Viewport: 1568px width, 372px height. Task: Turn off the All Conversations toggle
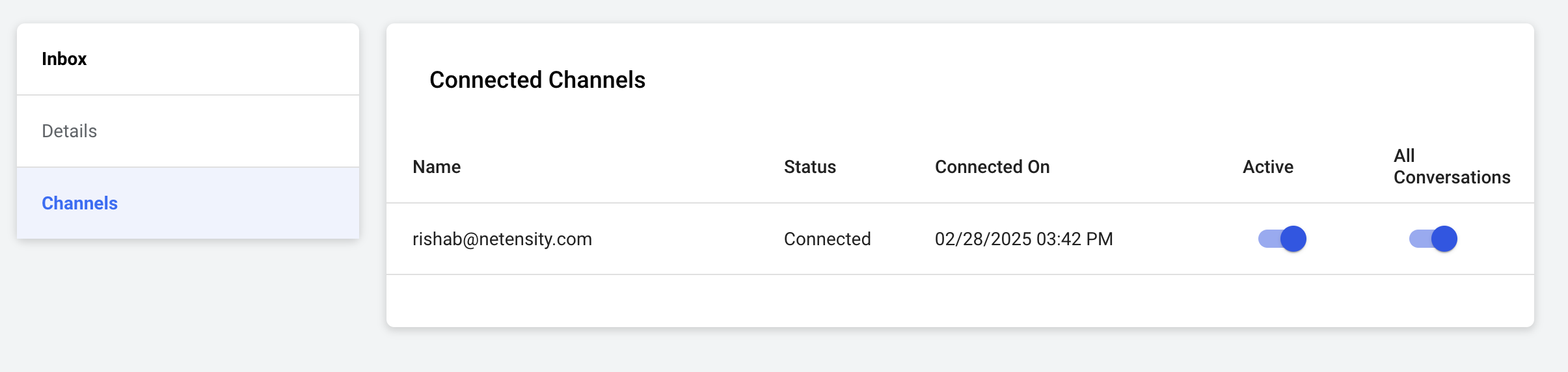pos(1433,239)
